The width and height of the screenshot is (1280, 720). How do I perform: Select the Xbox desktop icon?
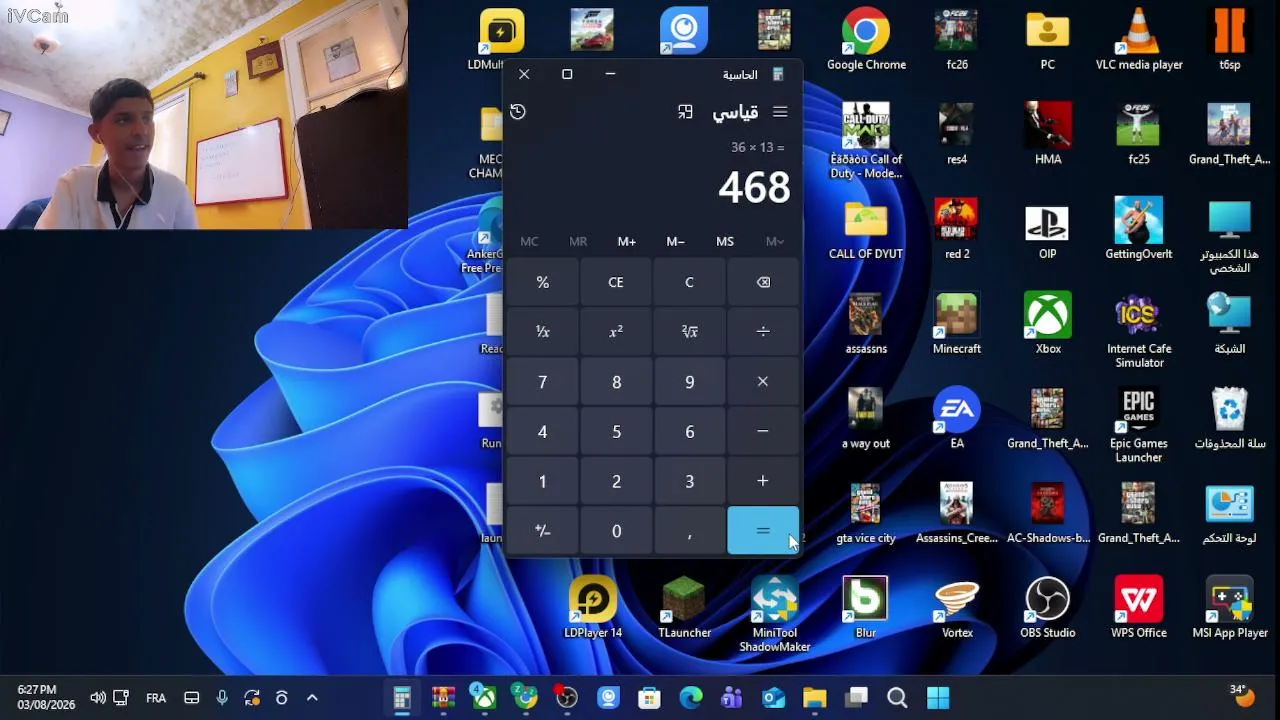coord(1048,324)
